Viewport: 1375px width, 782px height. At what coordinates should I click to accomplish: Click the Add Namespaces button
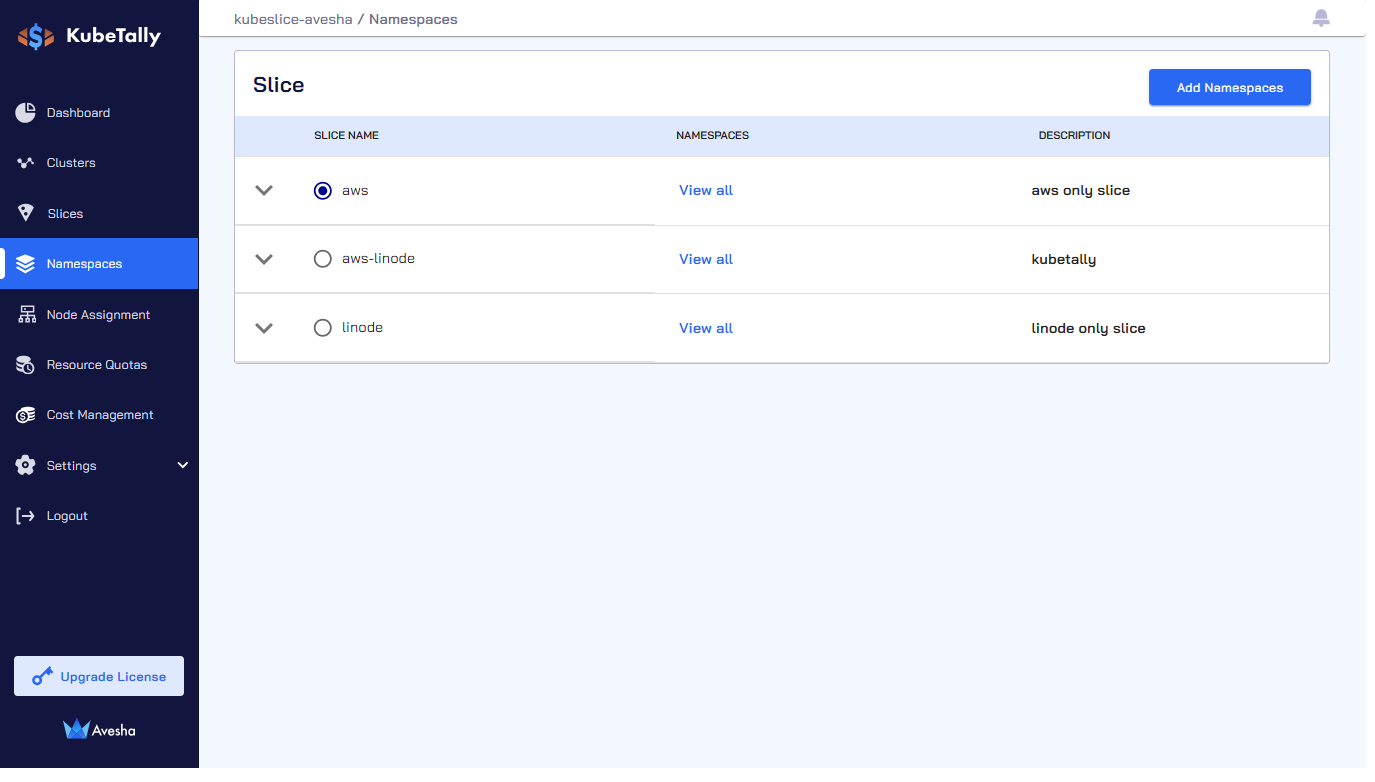tap(1230, 88)
